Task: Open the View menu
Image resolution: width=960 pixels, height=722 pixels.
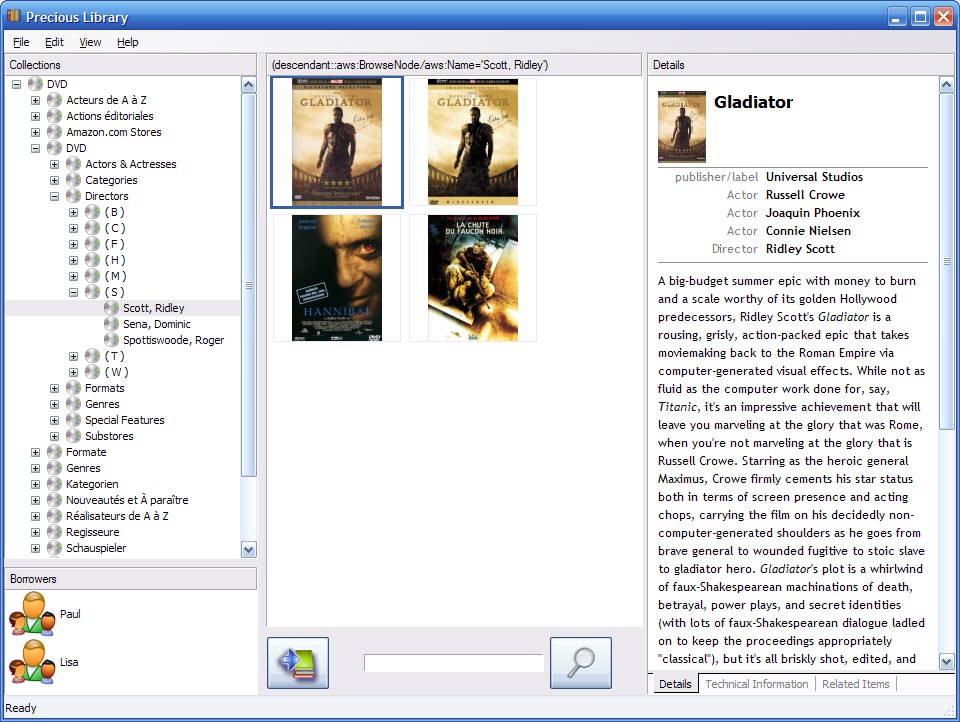Action: [90, 42]
